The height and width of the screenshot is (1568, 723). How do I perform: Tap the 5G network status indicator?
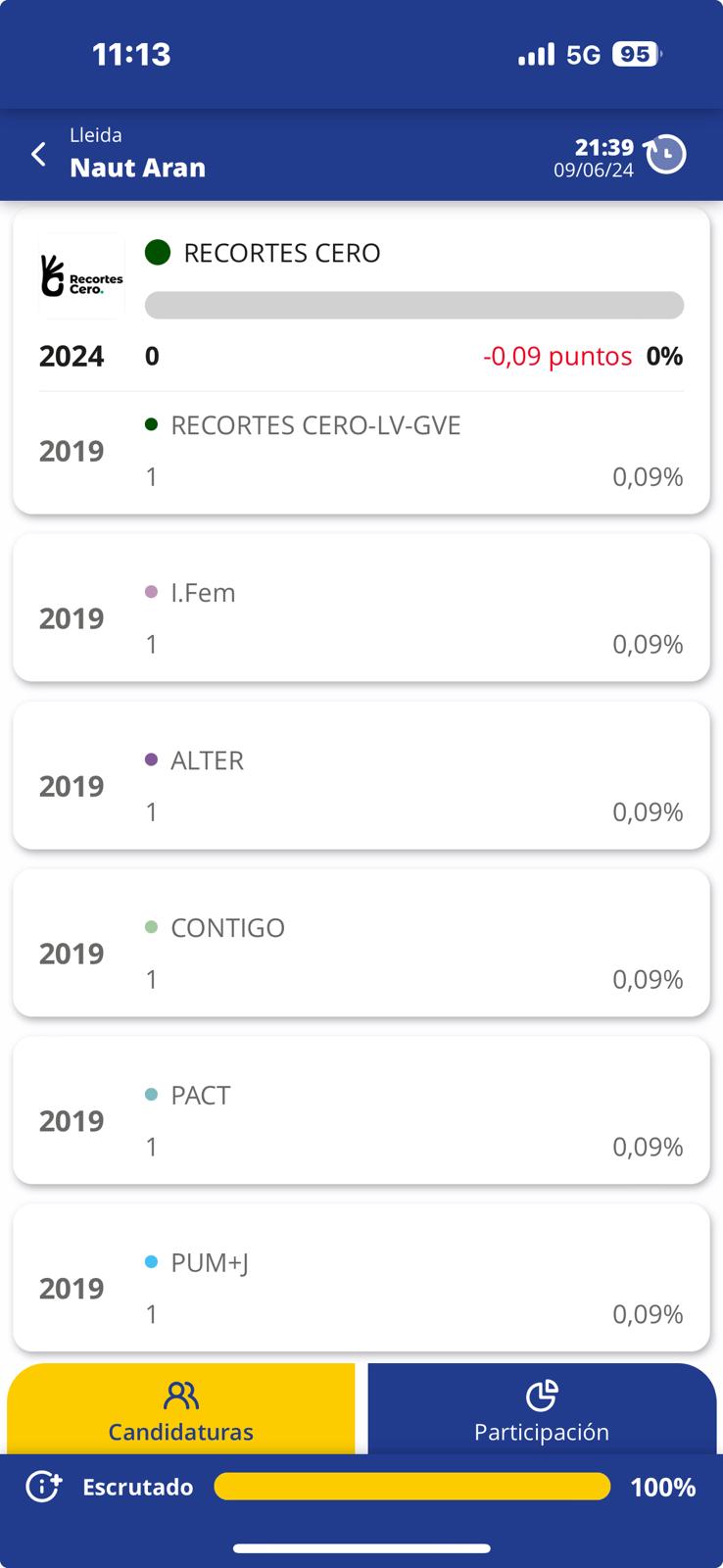(583, 55)
